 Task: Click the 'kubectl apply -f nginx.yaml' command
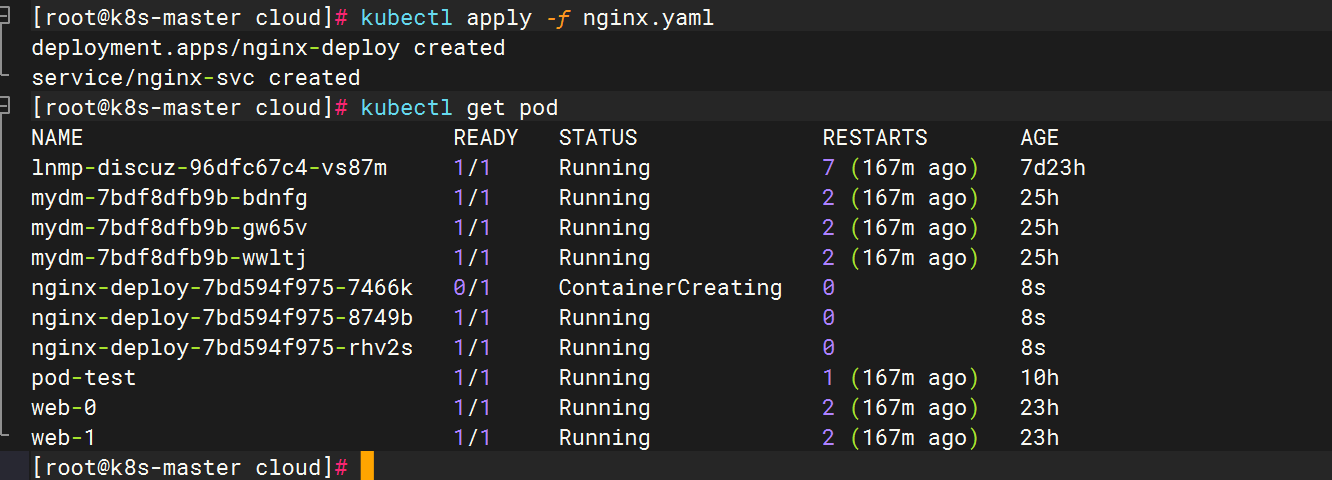click(x=537, y=18)
